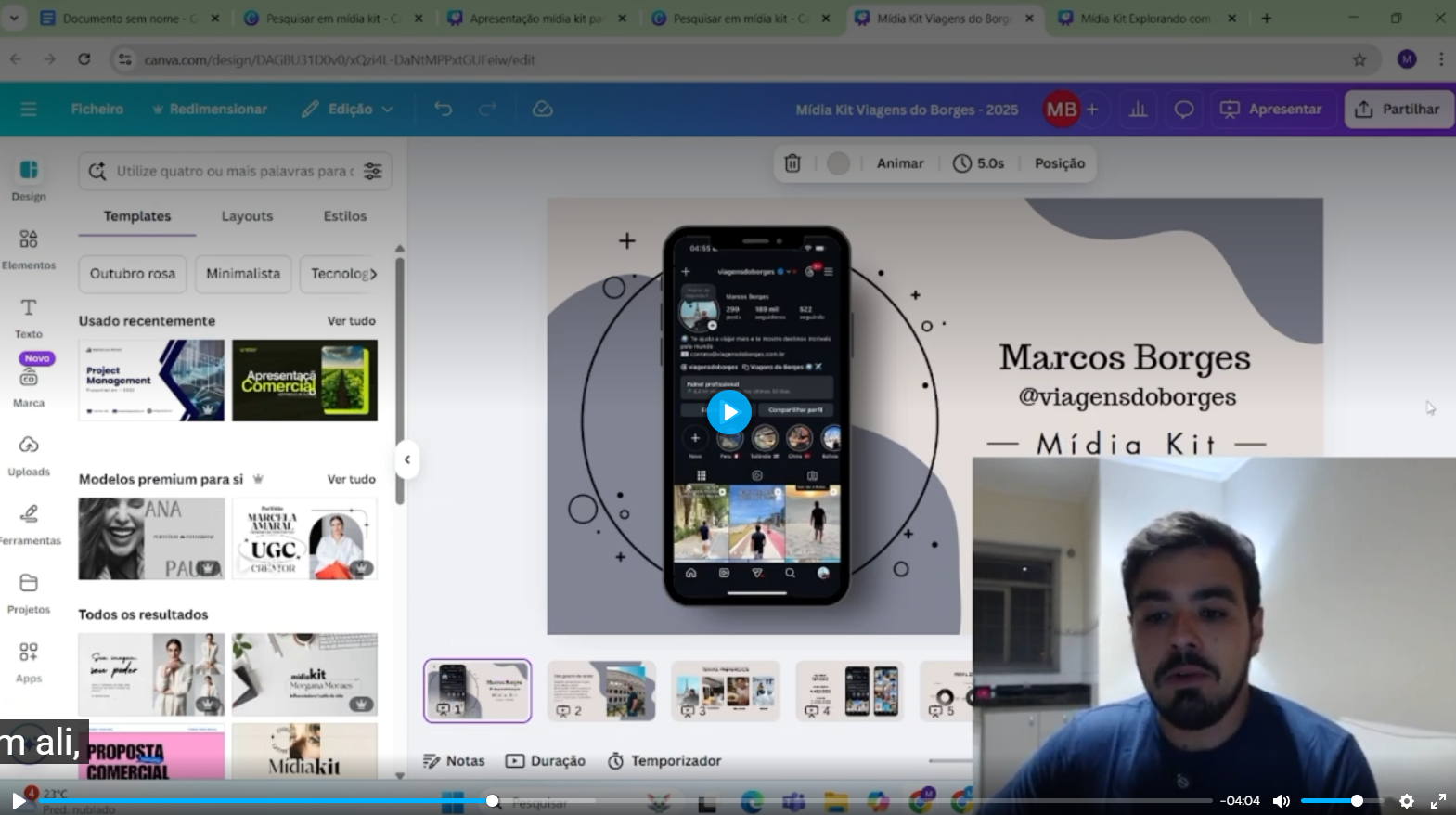The image size is (1456, 815).
Task: Click the Animar button
Action: coord(900,163)
